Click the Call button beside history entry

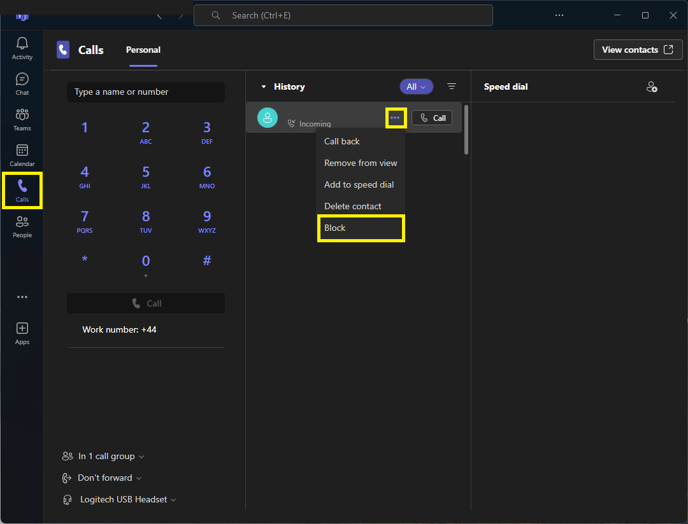click(432, 118)
